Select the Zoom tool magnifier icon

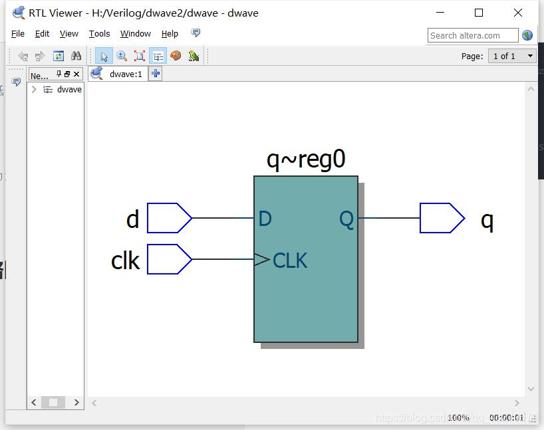click(122, 56)
